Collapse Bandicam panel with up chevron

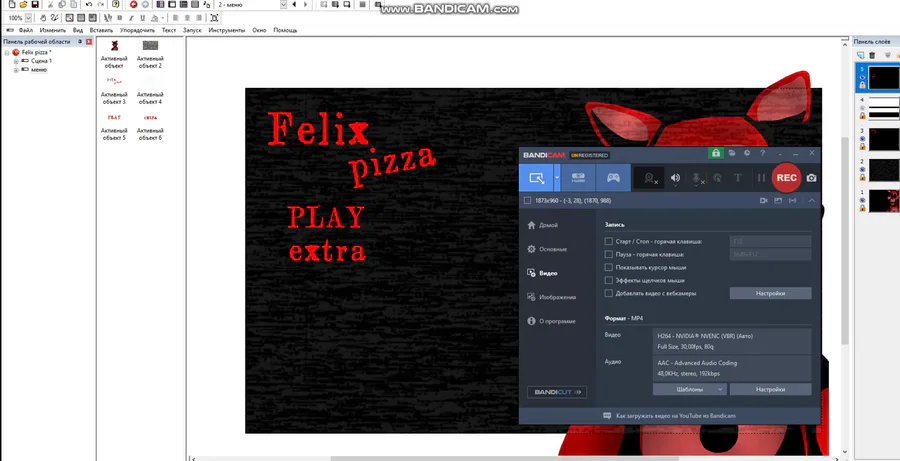pyautogui.click(x=812, y=200)
